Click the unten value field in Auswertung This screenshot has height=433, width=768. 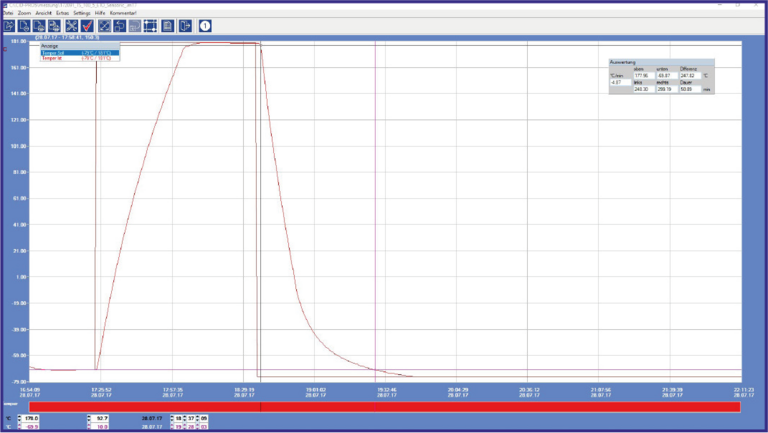point(667,76)
